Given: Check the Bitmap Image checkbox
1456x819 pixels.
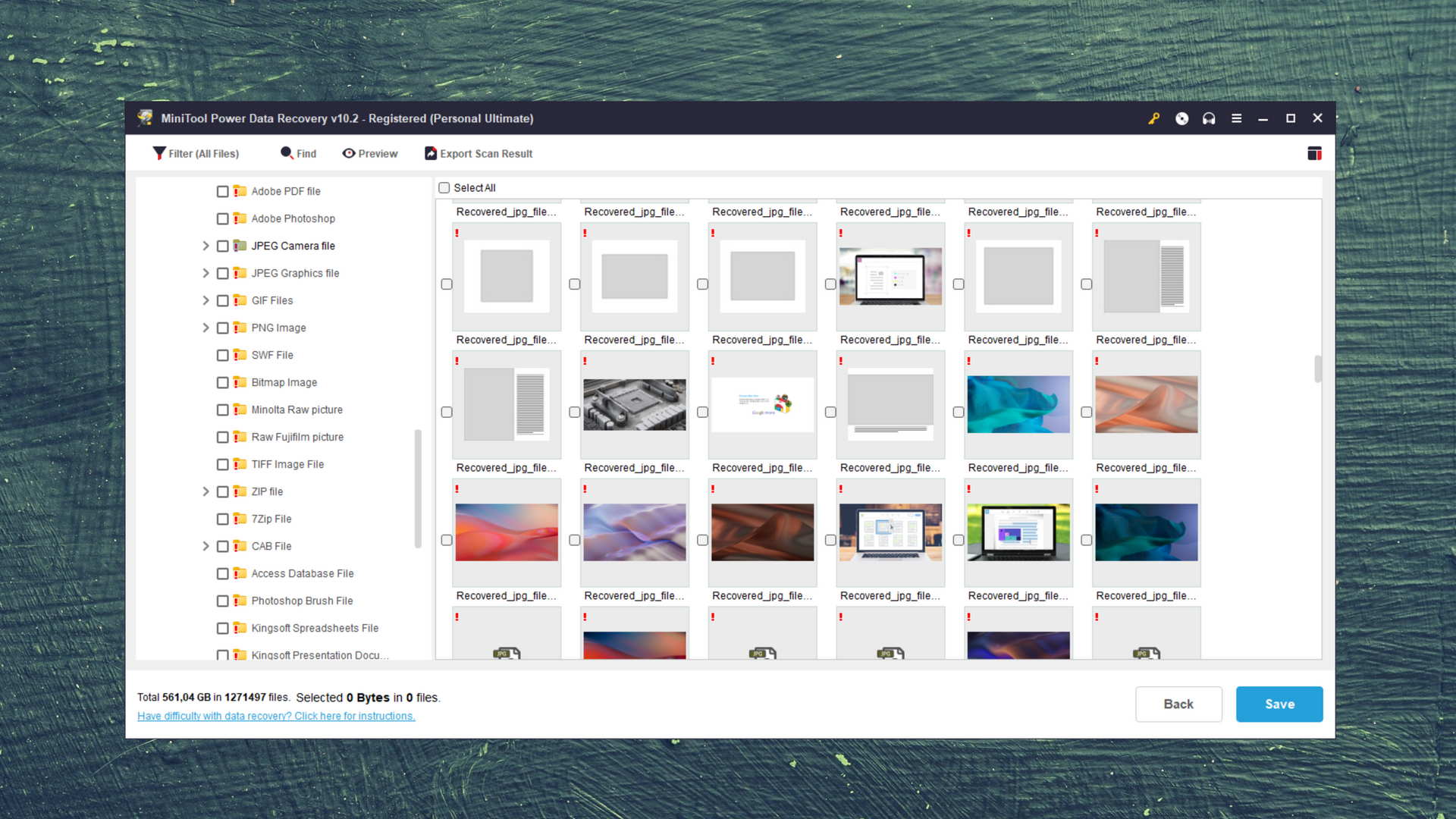Looking at the screenshot, I should click(222, 382).
